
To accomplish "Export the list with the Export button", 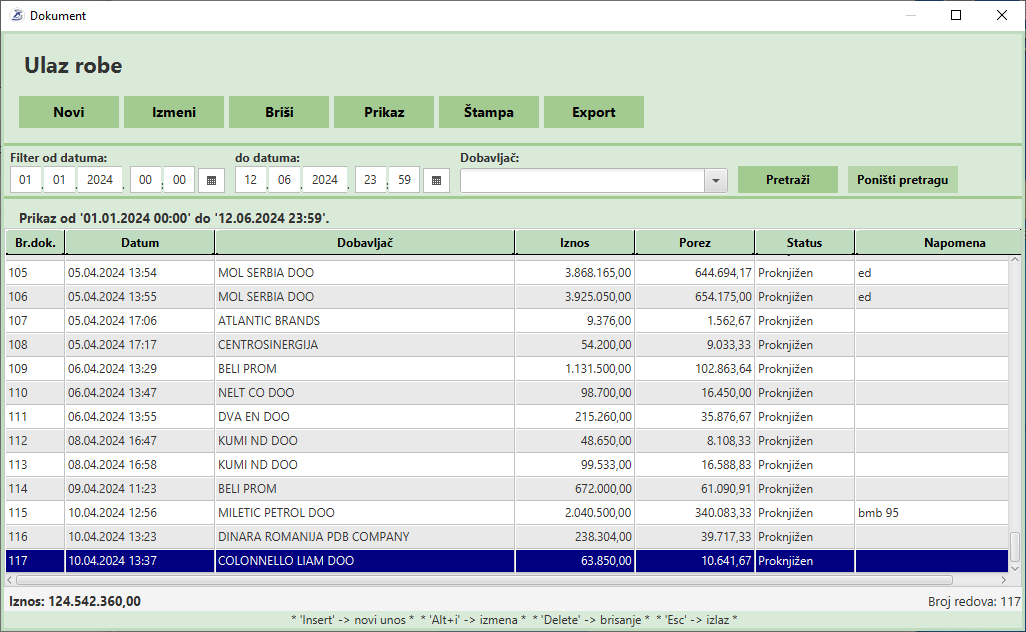I will click(594, 112).
